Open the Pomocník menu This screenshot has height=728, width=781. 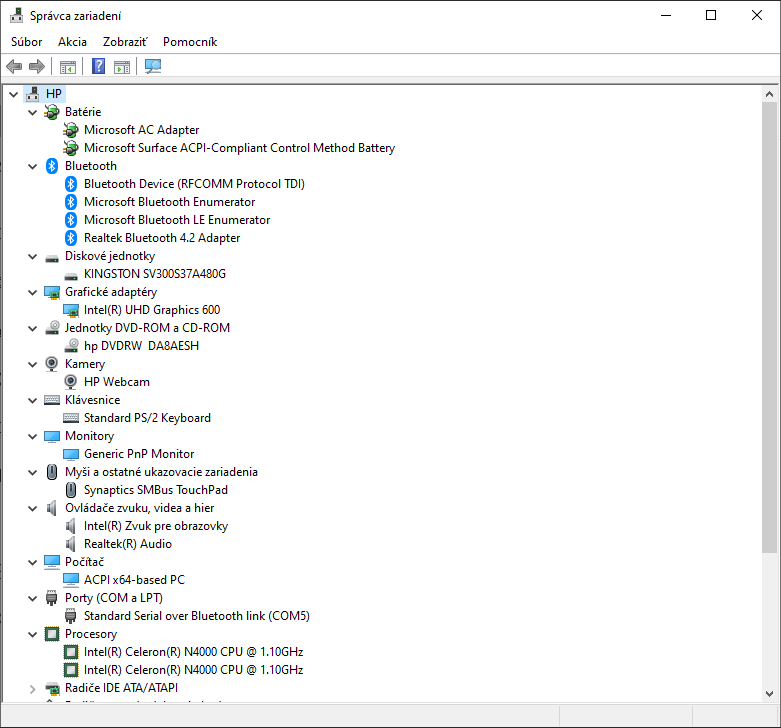pyautogui.click(x=189, y=42)
